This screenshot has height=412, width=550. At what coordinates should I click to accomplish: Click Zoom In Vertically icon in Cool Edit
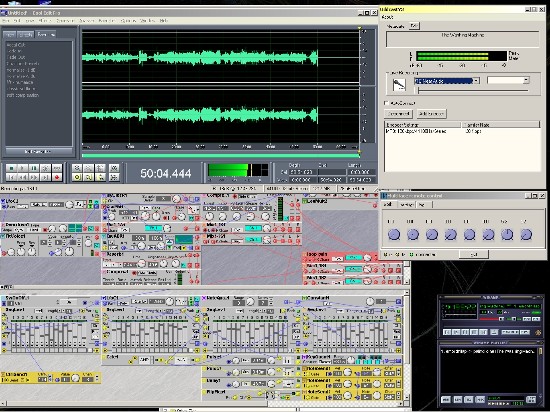tap(114, 168)
